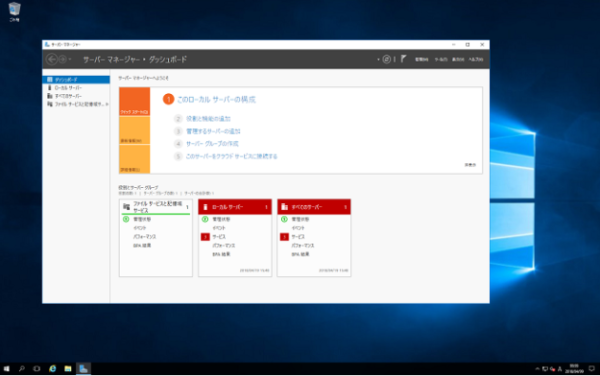Click パフォーマンス in the すべてのサーバー card
Viewport: 600px width, 376px height.
pyautogui.click(x=303, y=246)
